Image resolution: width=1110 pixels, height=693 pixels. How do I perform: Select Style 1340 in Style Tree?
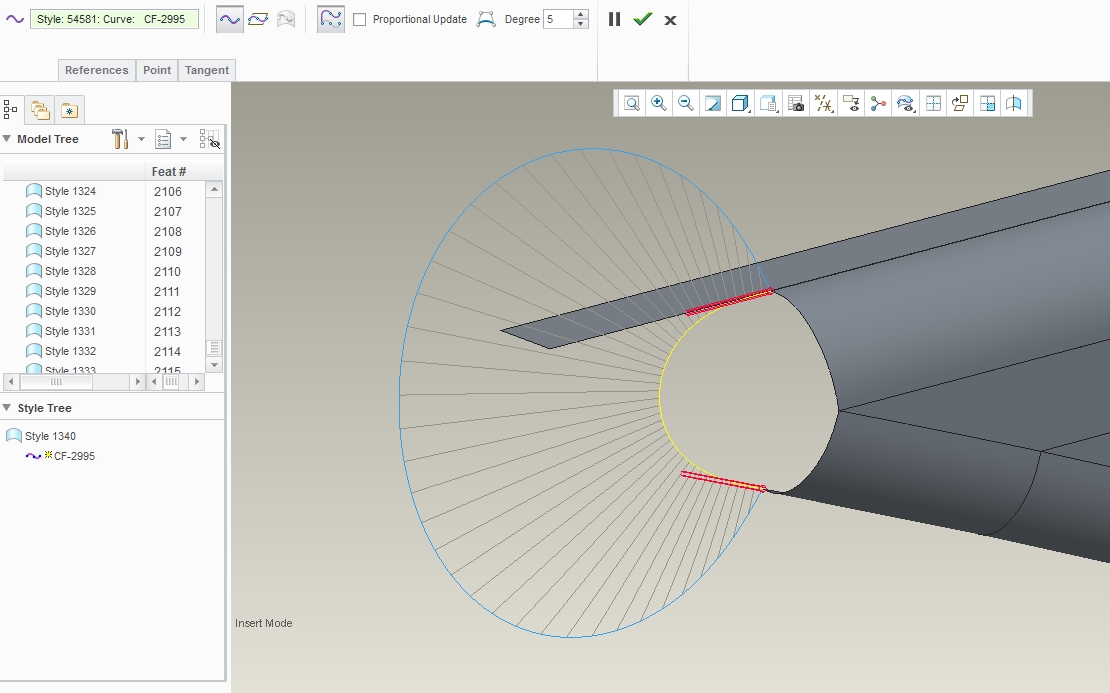point(41,436)
